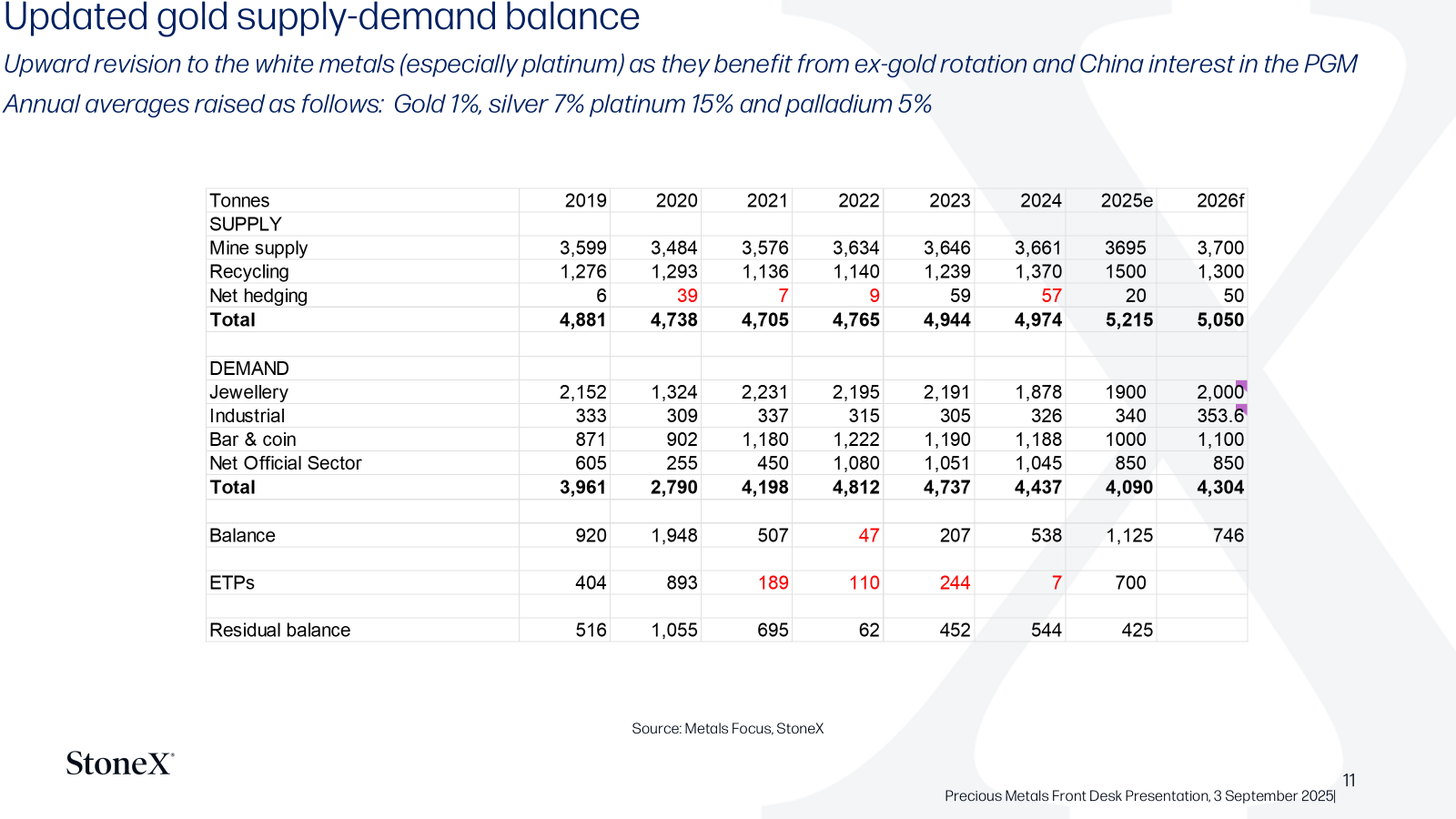
Task: Click the "Net Official Sector" row label
Action: (286, 463)
